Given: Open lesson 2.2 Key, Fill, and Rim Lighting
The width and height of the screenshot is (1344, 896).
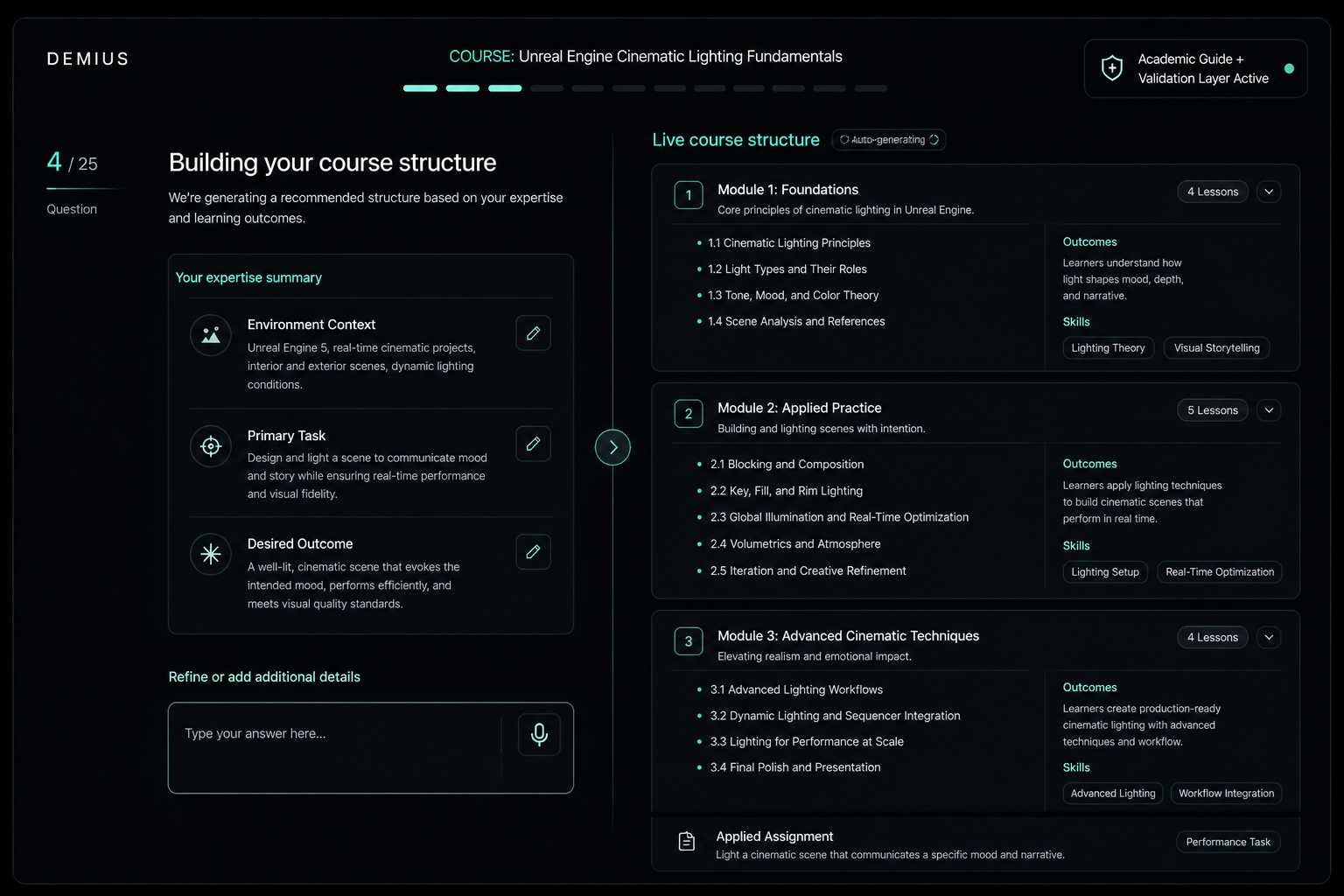Looking at the screenshot, I should 787,491.
